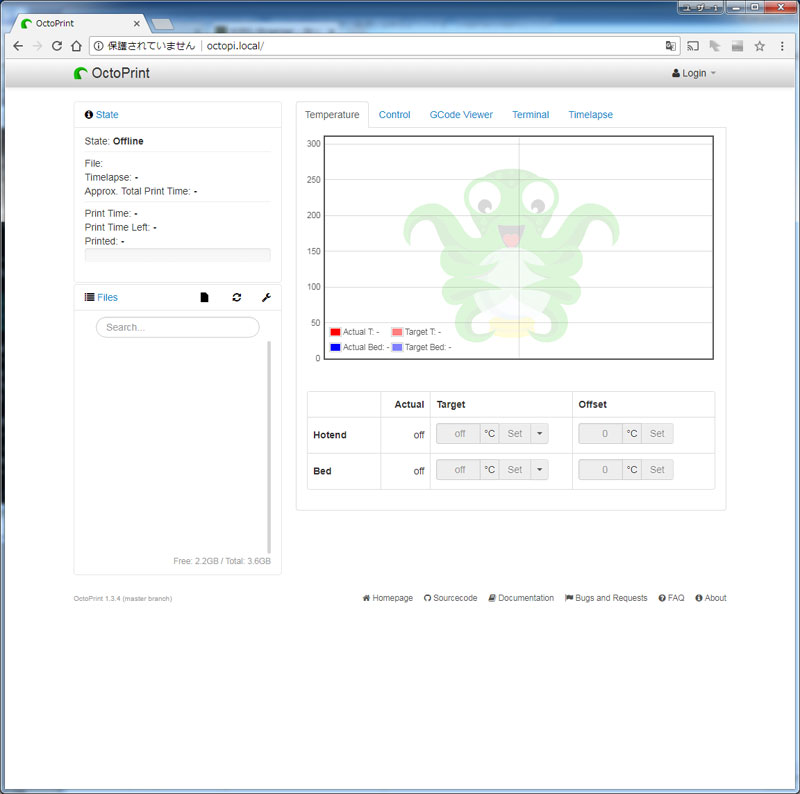
Task: Switch to the Terminal tab
Action: [x=531, y=115]
